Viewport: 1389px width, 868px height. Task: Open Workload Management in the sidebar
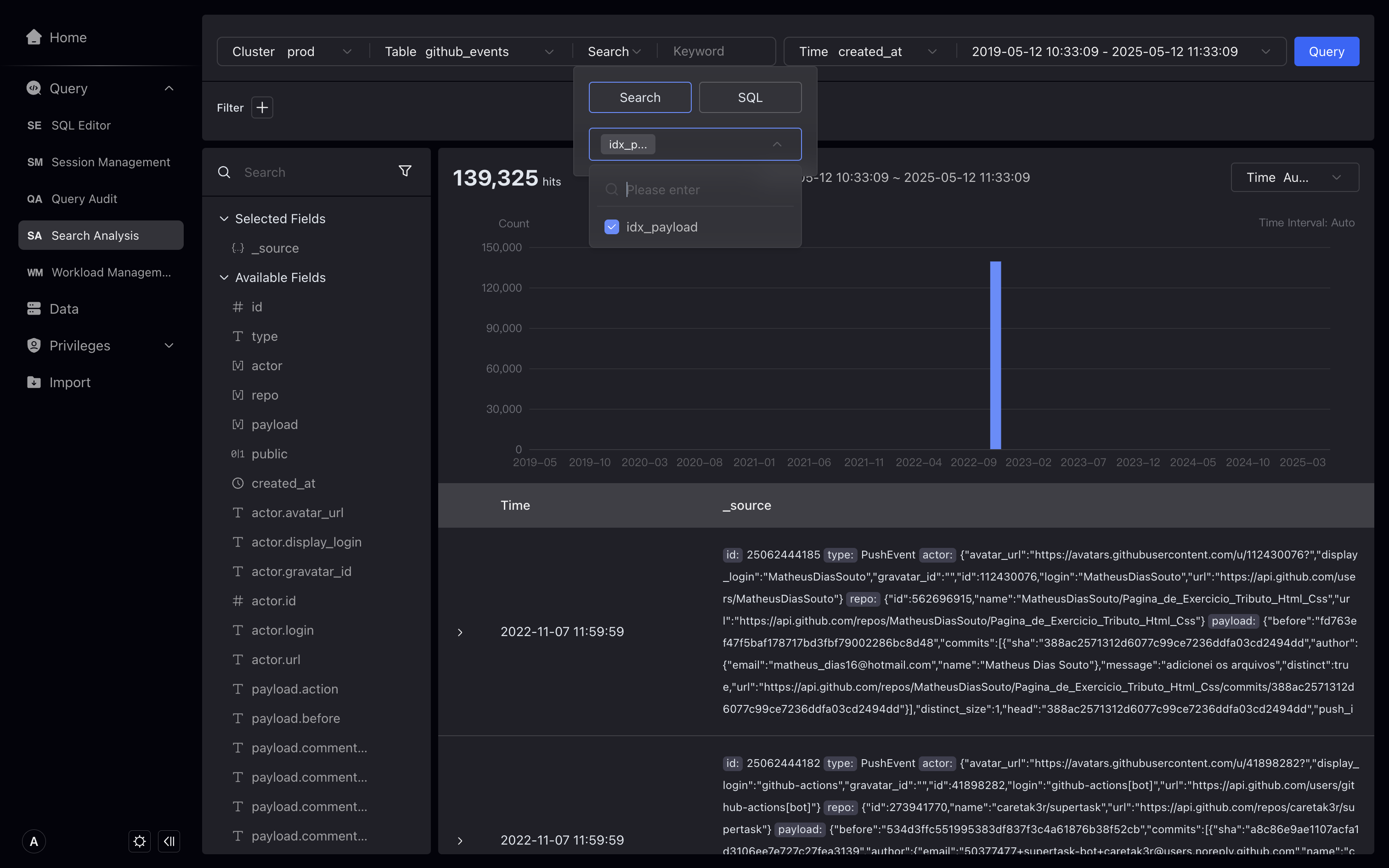(x=101, y=272)
